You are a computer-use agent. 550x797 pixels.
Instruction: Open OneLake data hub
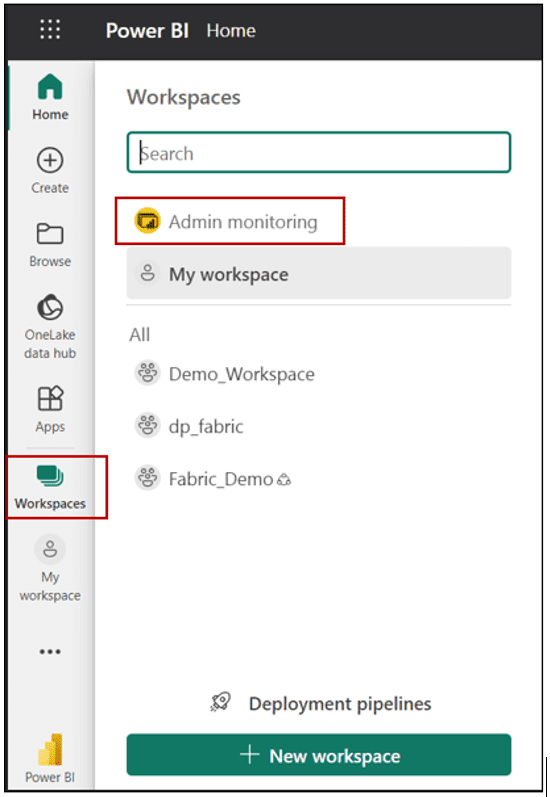pyautogui.click(x=50, y=326)
